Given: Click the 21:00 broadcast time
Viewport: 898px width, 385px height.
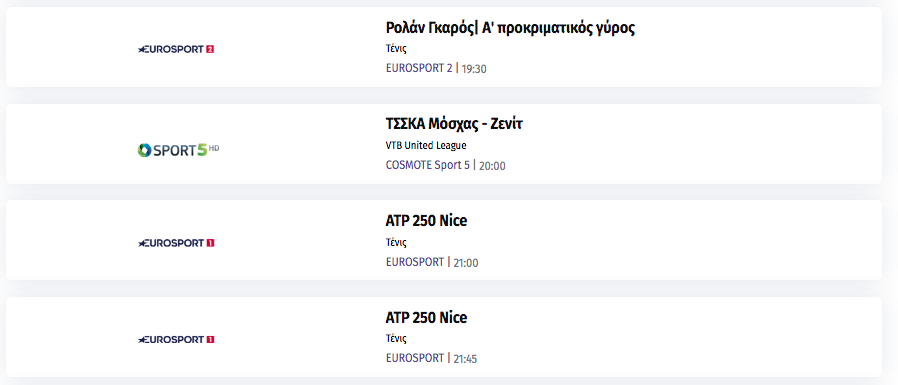Looking at the screenshot, I should point(466,262).
